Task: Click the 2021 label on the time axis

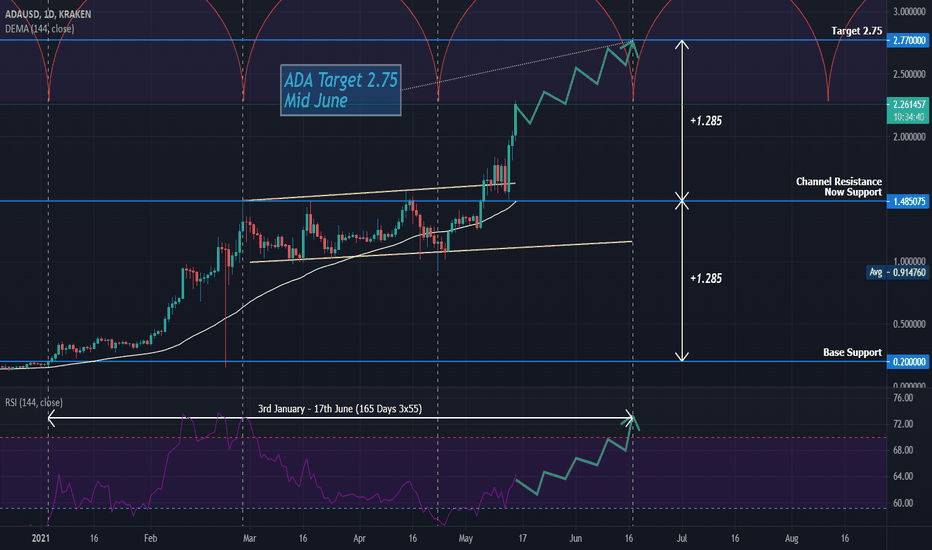Action: (x=40, y=539)
